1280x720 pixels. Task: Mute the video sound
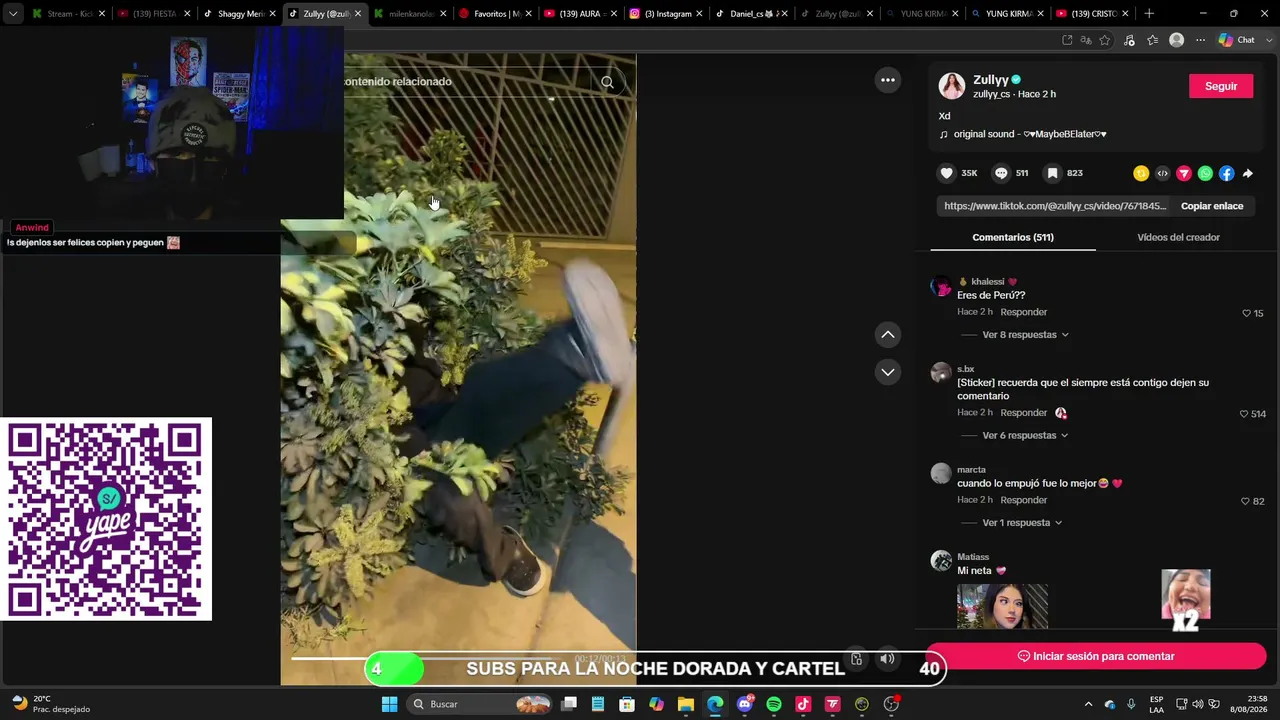click(887, 659)
